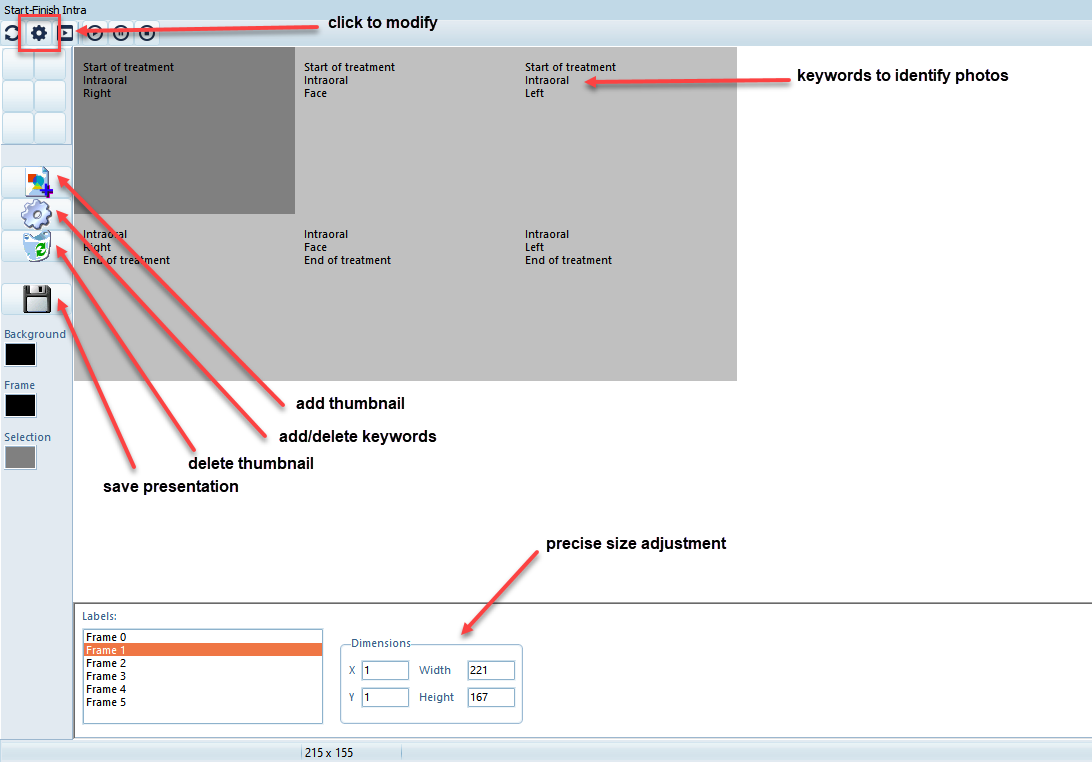Click the Width input field
This screenshot has height=762, width=1092.
(x=490, y=670)
